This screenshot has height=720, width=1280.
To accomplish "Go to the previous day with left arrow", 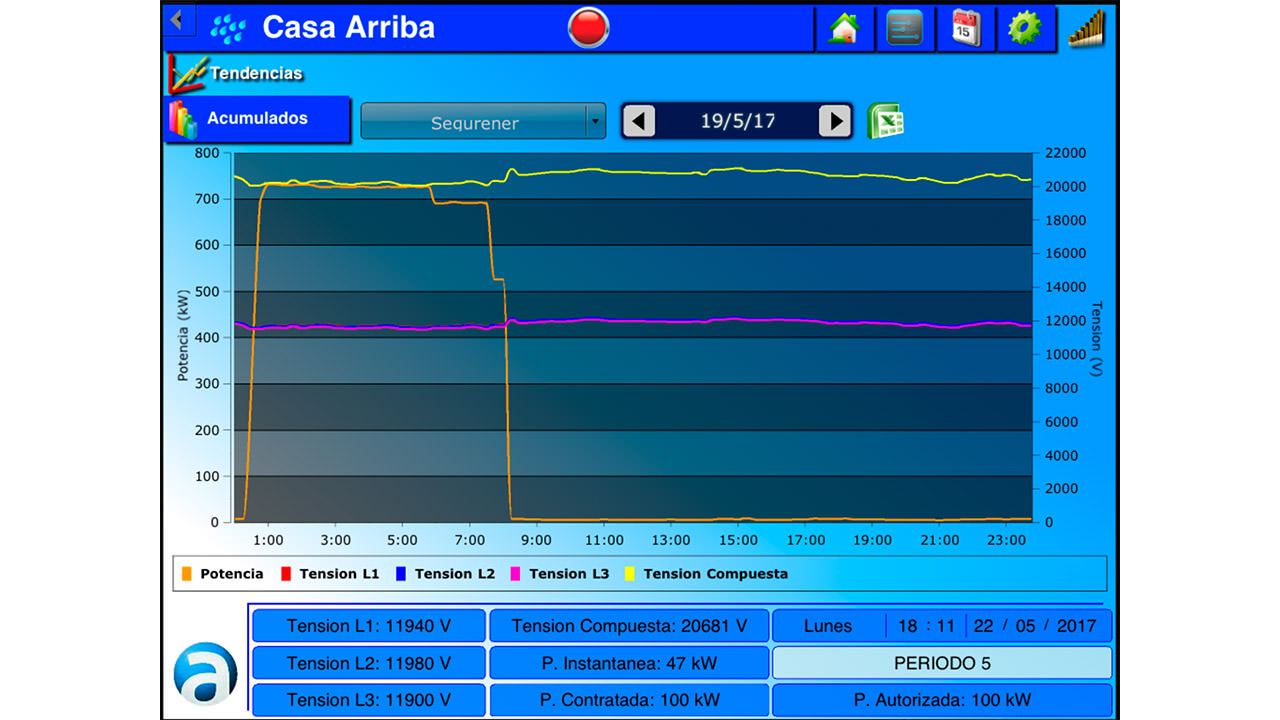I will 639,122.
